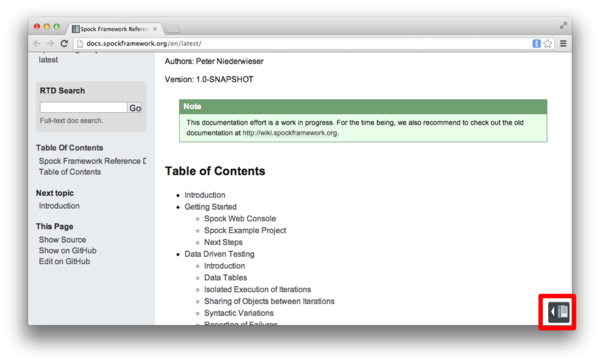Screen dimensions: 600x364
Task: Click the Go search button
Action: coord(135,108)
